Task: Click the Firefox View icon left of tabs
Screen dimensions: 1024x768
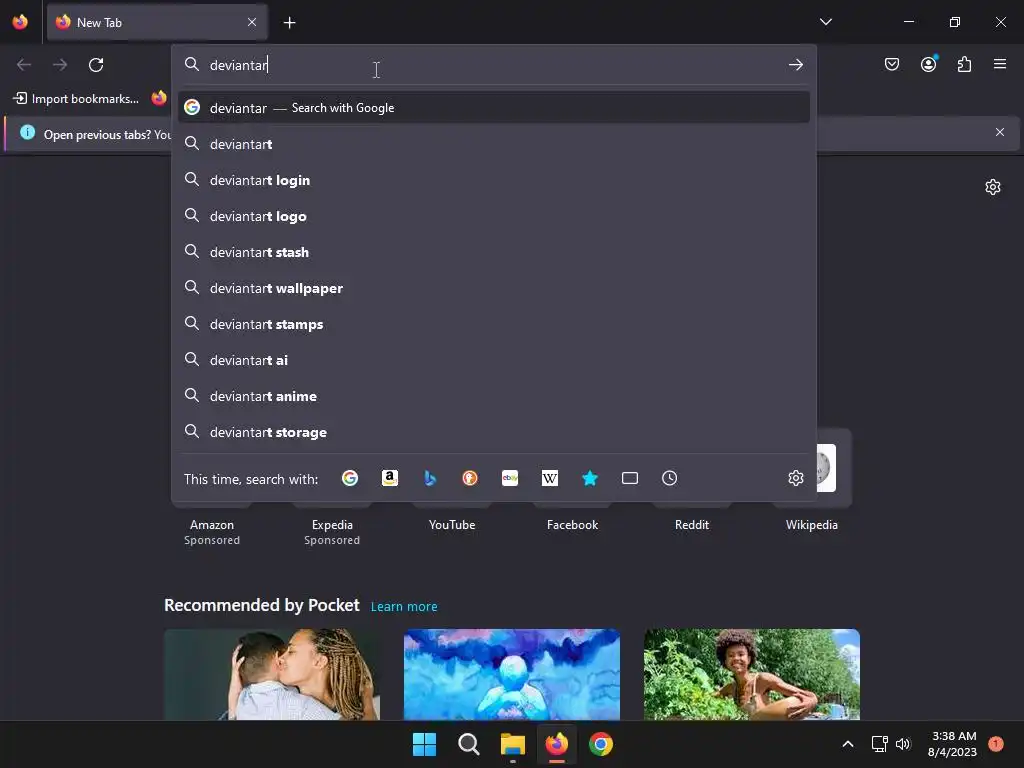Action: [x=20, y=22]
